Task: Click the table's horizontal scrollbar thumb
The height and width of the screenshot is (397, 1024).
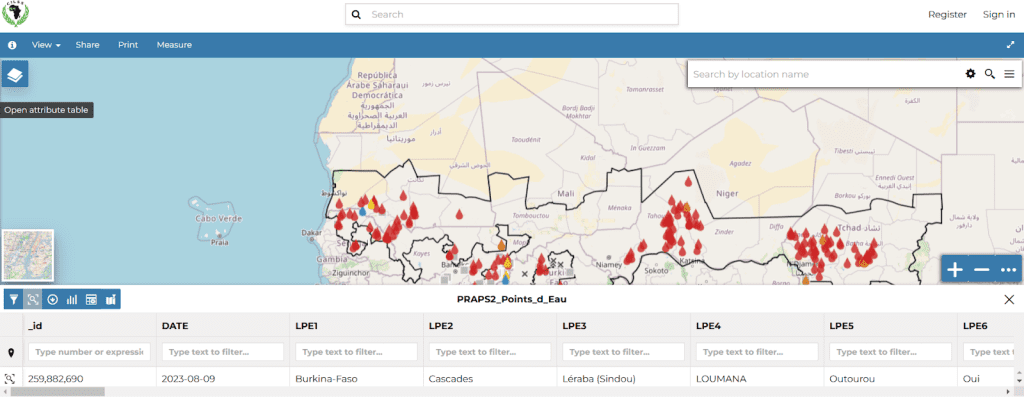Action: (57, 392)
